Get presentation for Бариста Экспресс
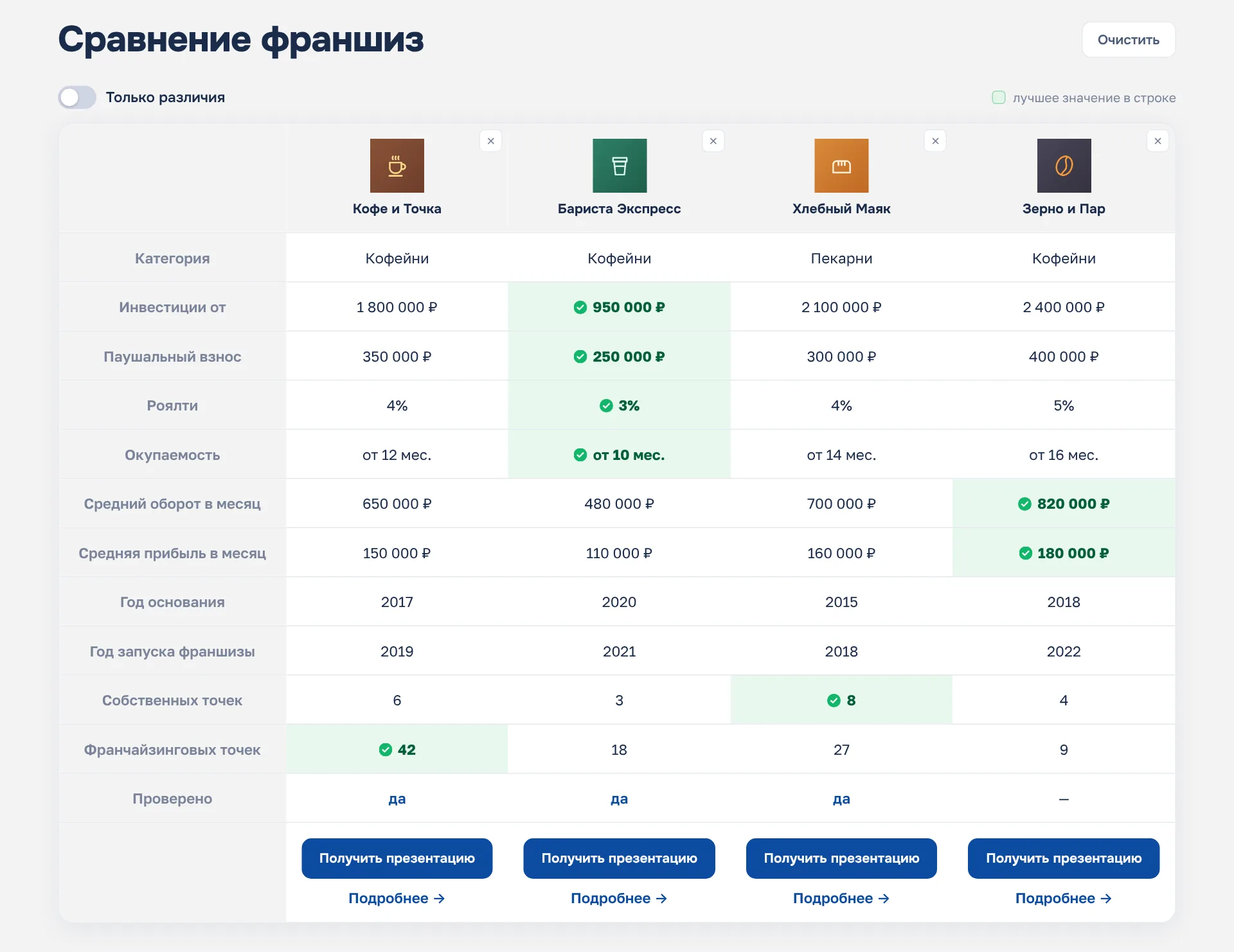The height and width of the screenshot is (952, 1234). point(620,858)
